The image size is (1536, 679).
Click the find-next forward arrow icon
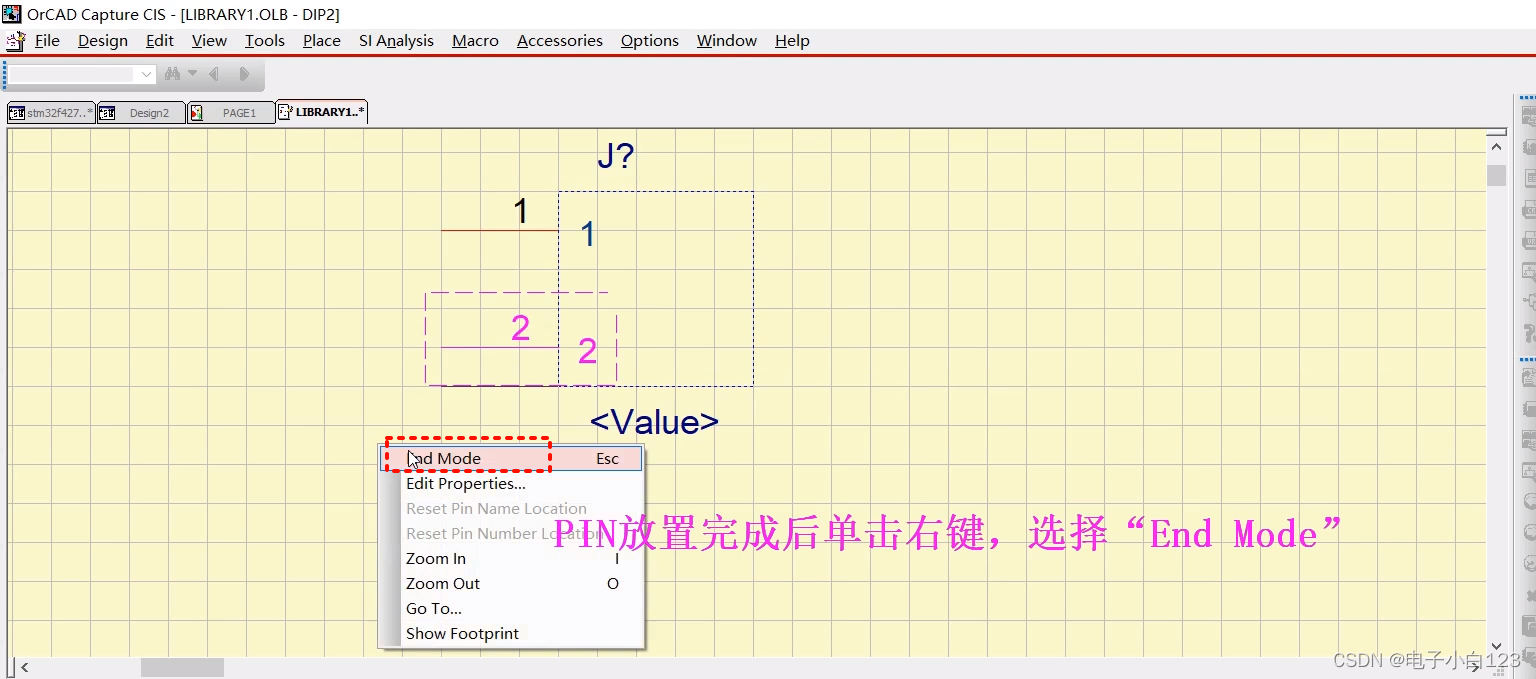[x=245, y=72]
